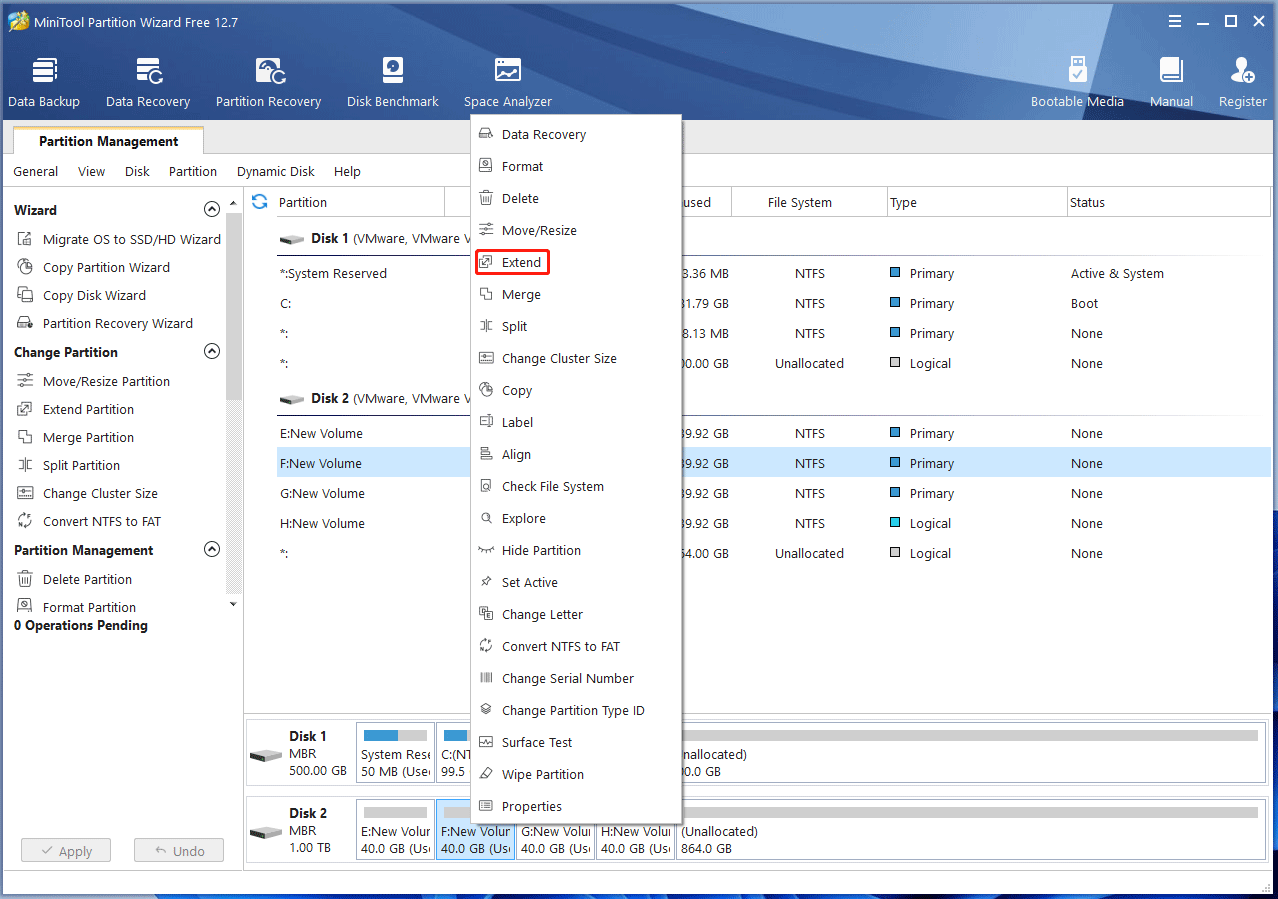Select Set Active in context menu

[x=576, y=582]
